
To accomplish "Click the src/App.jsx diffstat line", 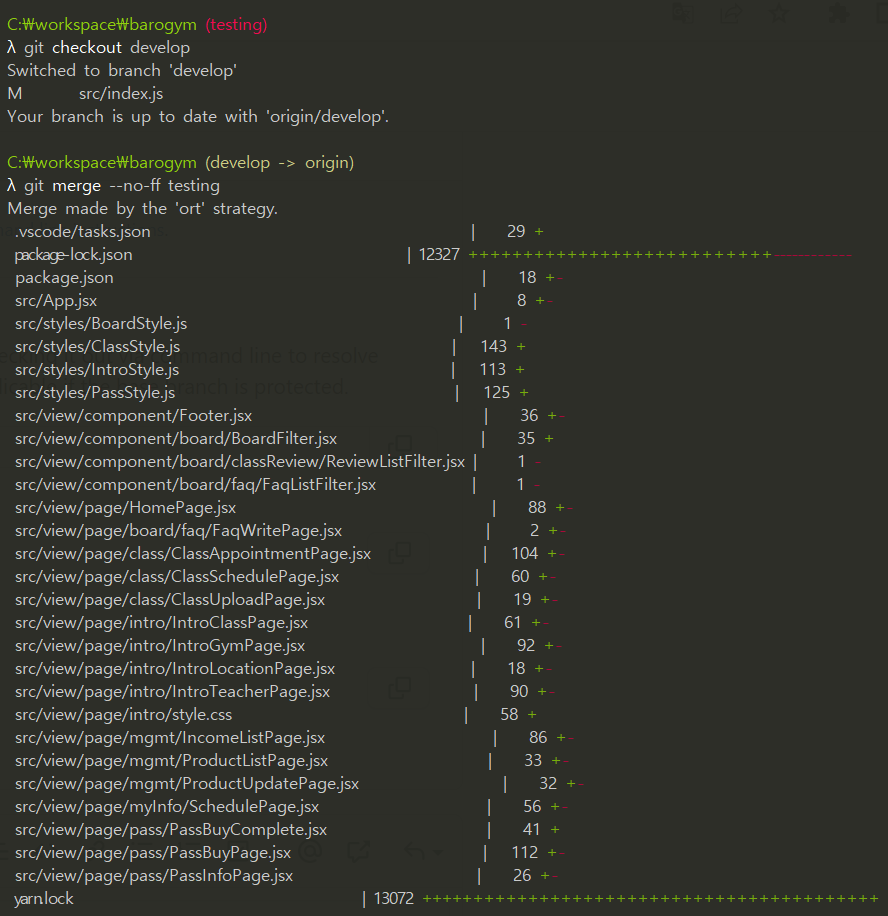I will click(55, 300).
